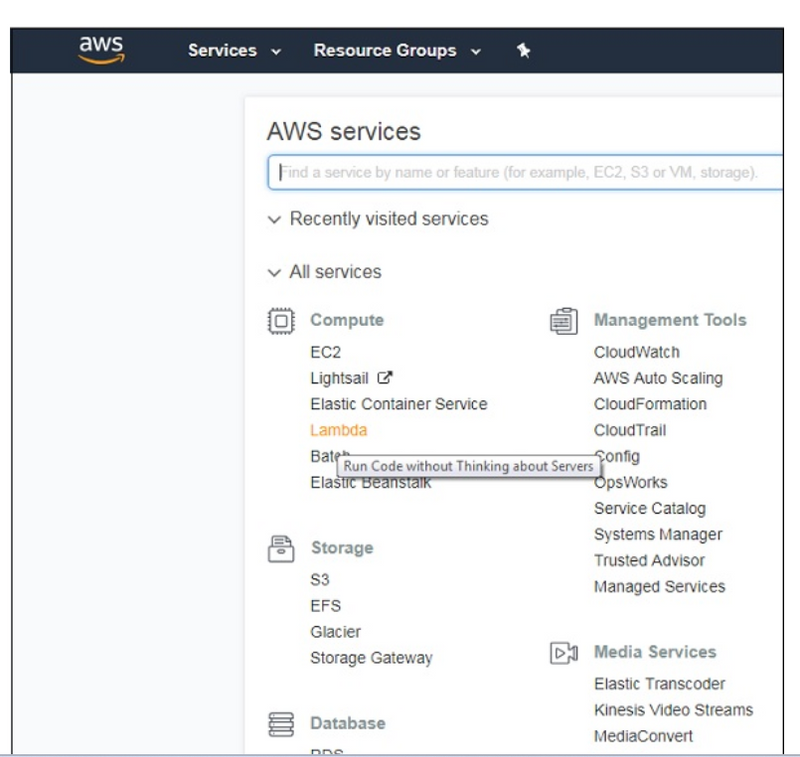Open the Storage Gateway service
Image resolution: width=800 pixels, height=757 pixels.
pyautogui.click(x=371, y=658)
